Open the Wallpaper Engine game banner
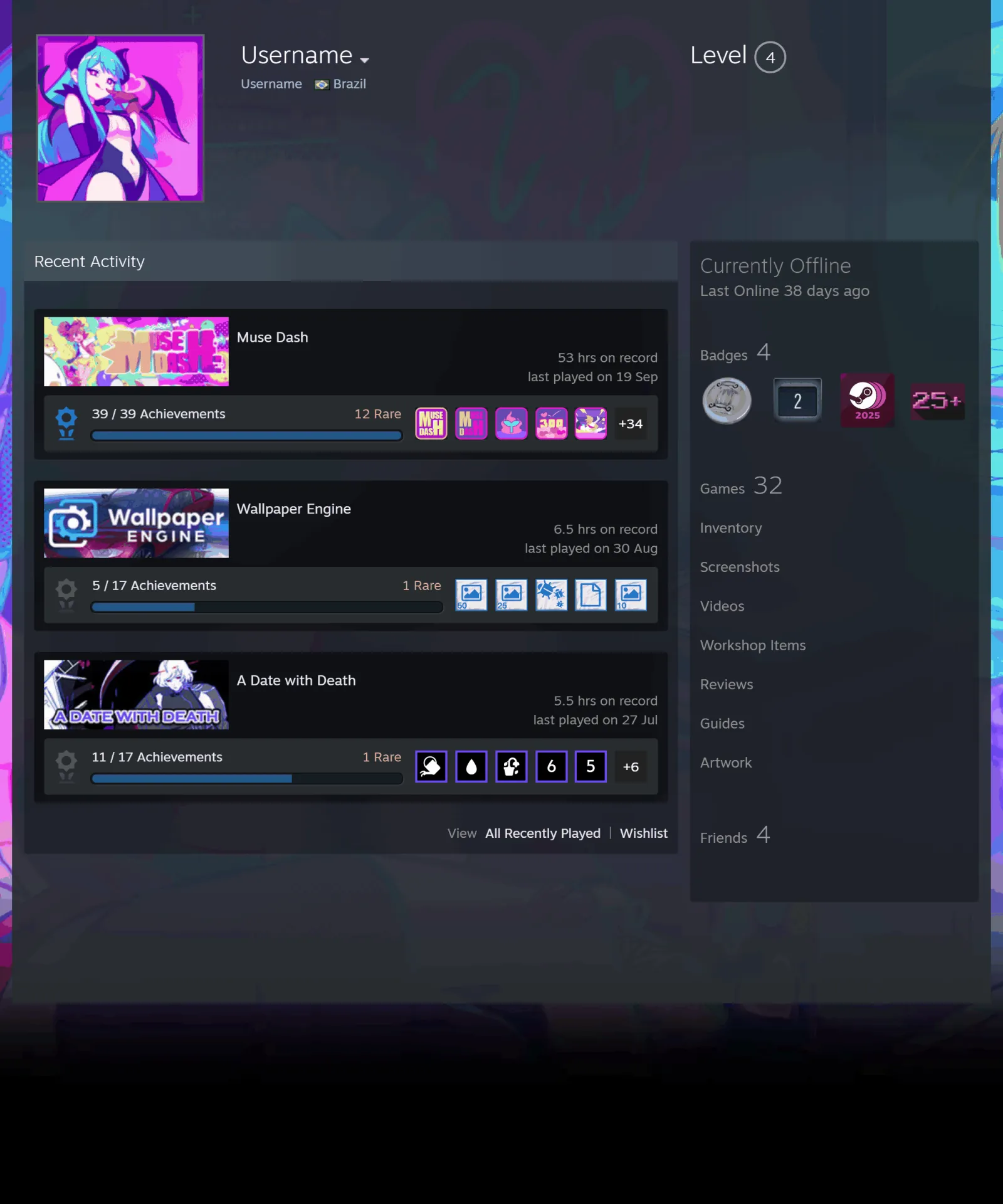This screenshot has height=1204, width=1003. pyautogui.click(x=136, y=523)
